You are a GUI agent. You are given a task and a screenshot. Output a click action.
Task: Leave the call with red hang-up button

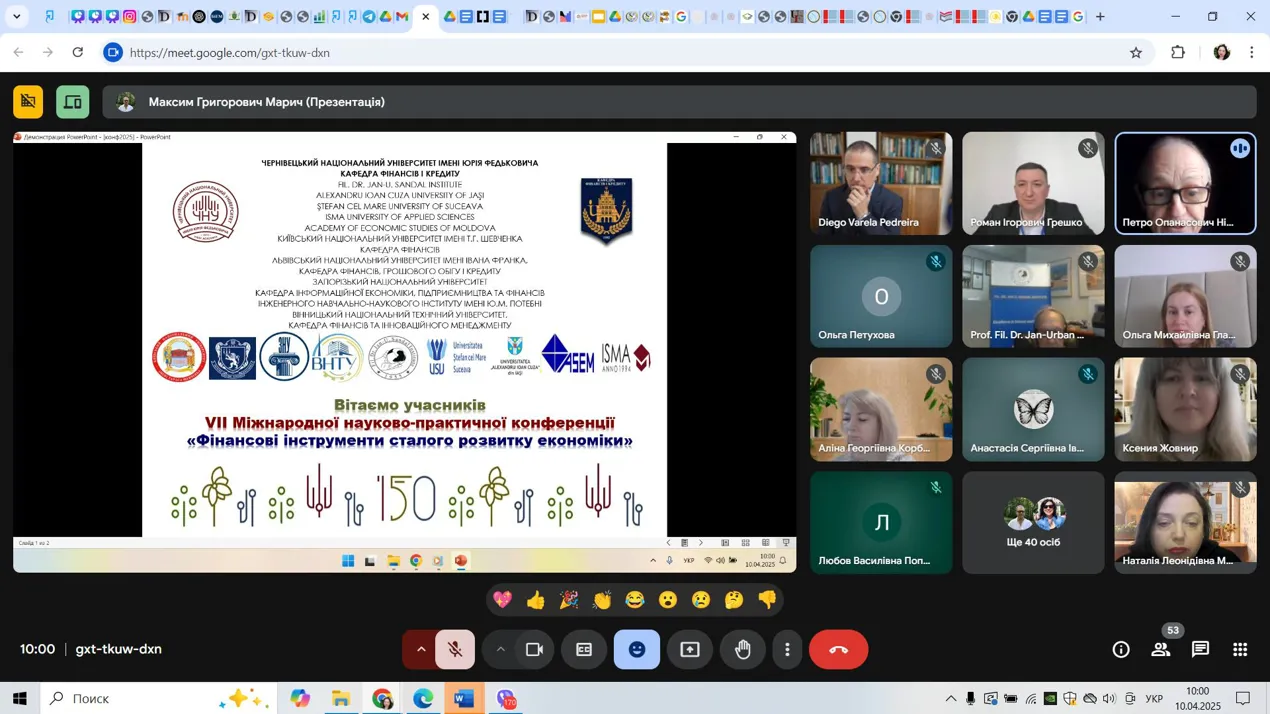[x=838, y=650]
